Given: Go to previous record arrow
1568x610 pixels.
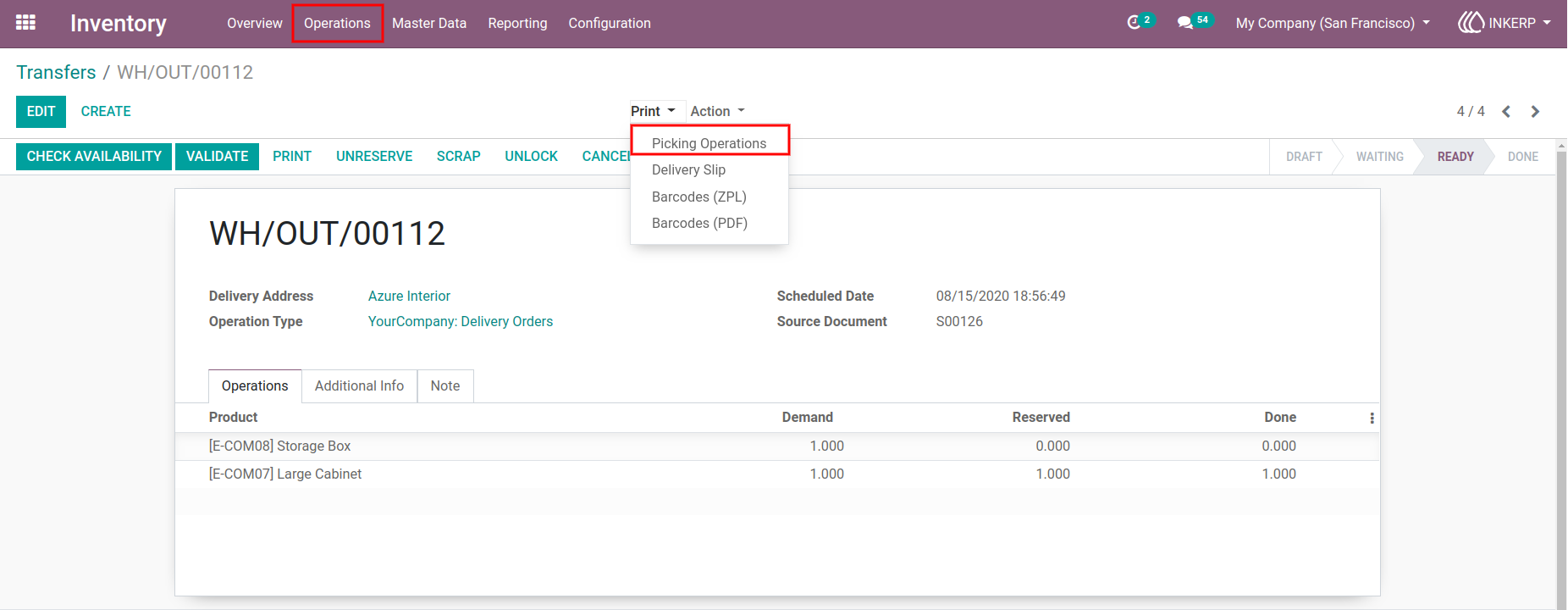Looking at the screenshot, I should point(1506,112).
